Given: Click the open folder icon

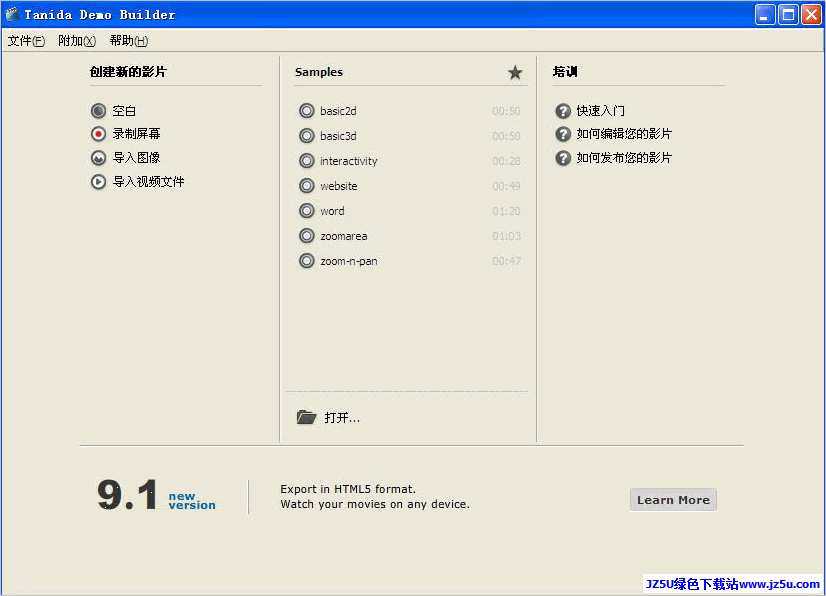Looking at the screenshot, I should [306, 417].
